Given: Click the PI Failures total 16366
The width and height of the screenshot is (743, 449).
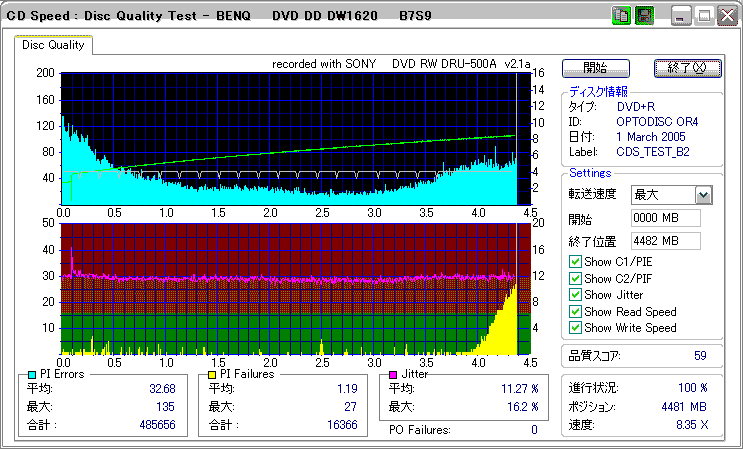Looking at the screenshot, I should [342, 425].
